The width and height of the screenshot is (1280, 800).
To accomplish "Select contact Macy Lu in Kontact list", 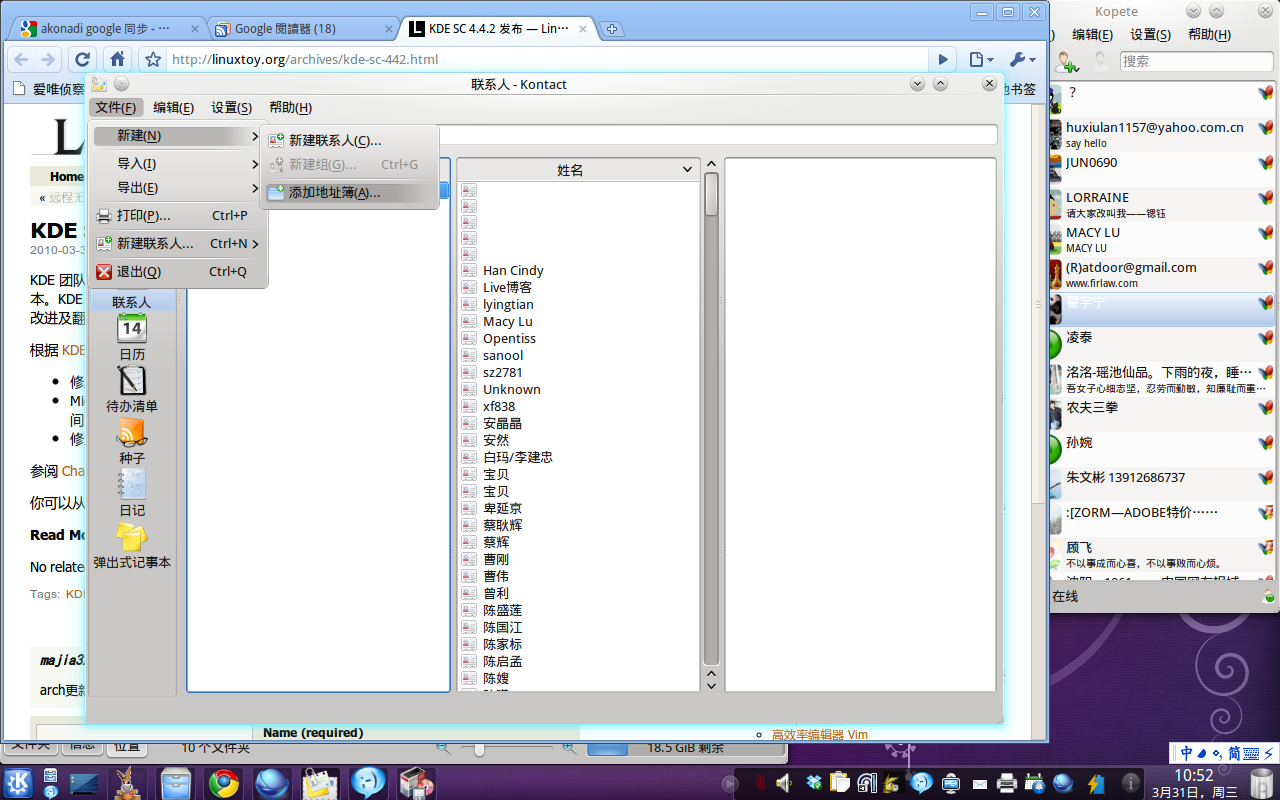I will (x=507, y=322).
